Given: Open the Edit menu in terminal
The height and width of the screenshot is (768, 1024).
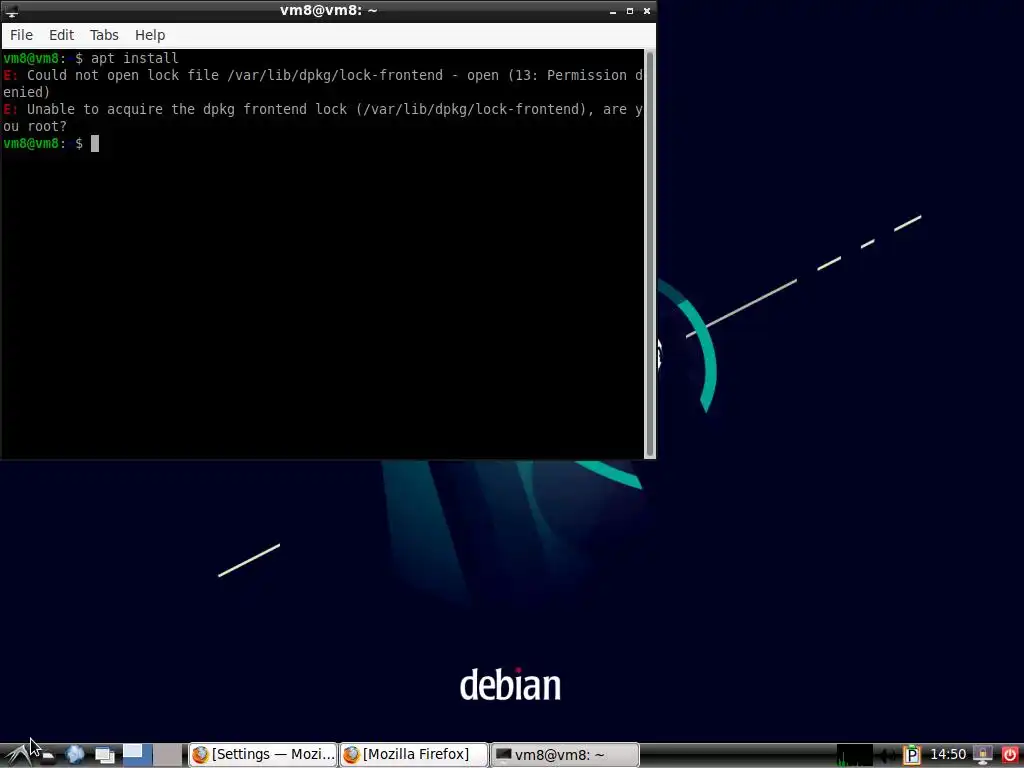Looking at the screenshot, I should (x=61, y=35).
